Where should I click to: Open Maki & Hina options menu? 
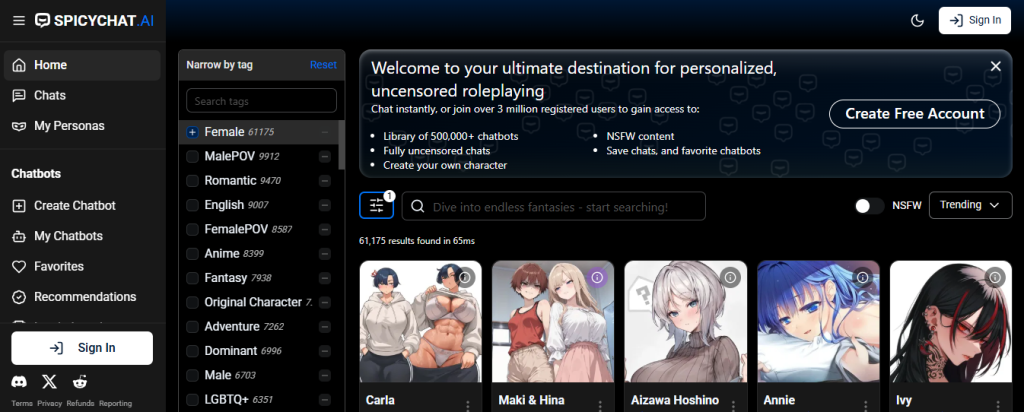(600, 405)
